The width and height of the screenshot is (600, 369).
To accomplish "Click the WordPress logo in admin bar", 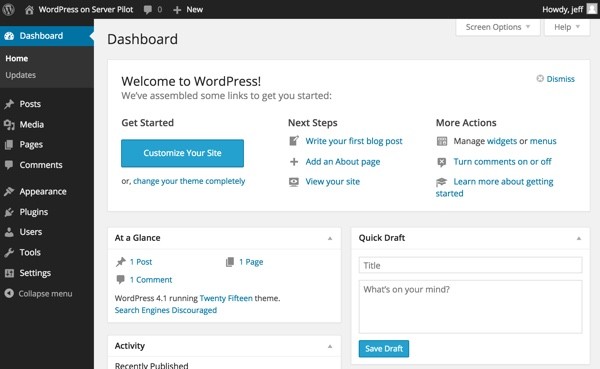I will pos(8,9).
